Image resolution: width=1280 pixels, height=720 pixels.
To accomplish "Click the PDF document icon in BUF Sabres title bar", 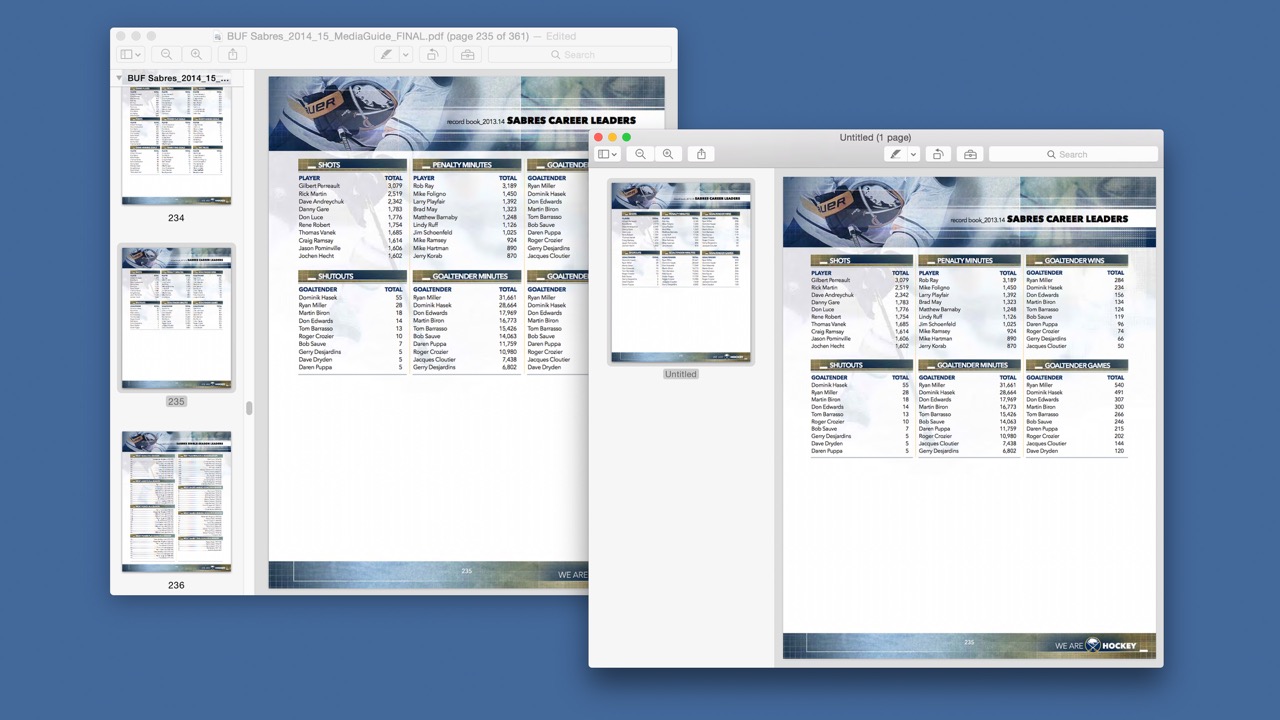I will [x=218, y=36].
